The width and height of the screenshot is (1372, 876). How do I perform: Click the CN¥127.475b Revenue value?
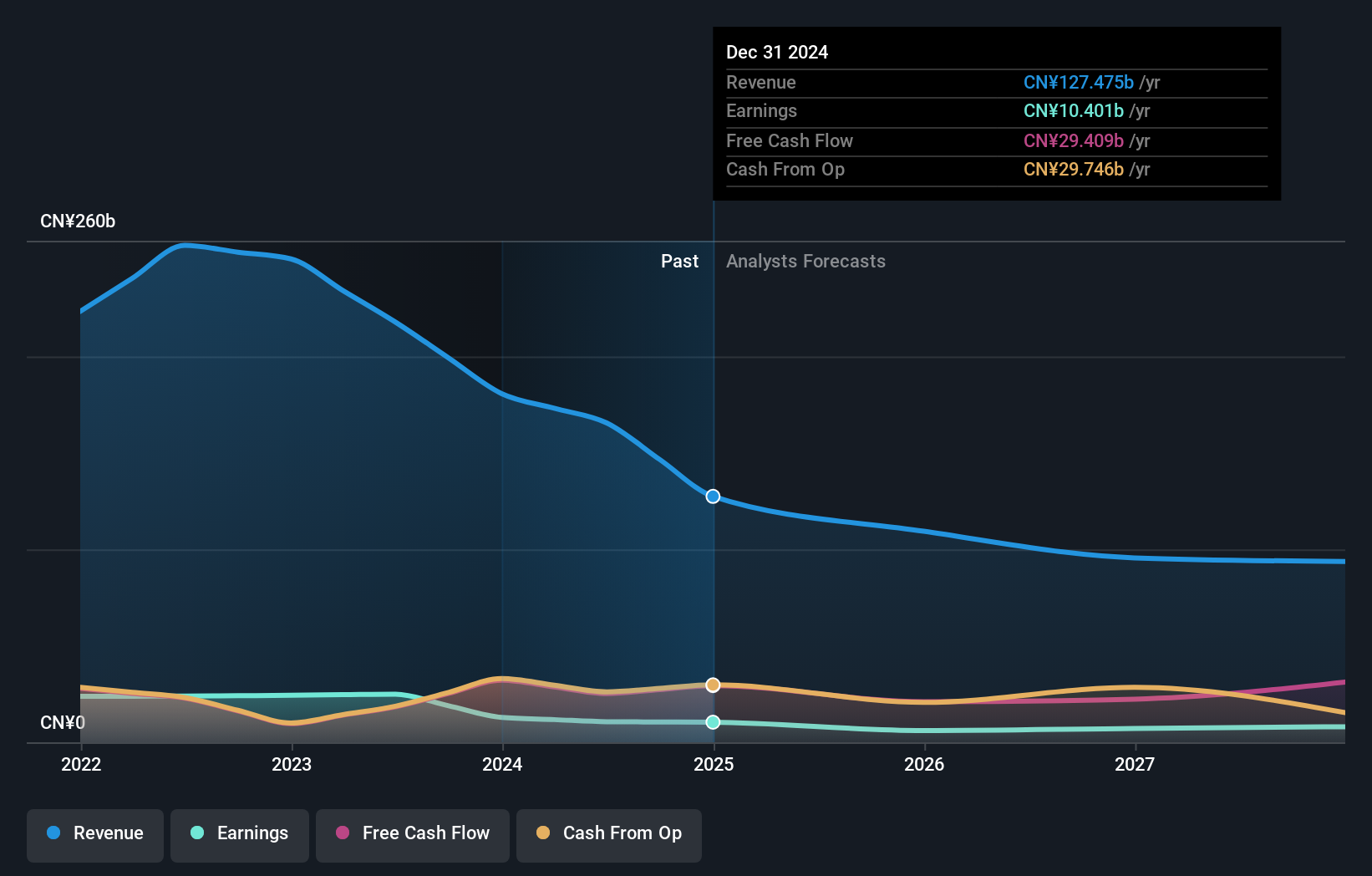1078,82
